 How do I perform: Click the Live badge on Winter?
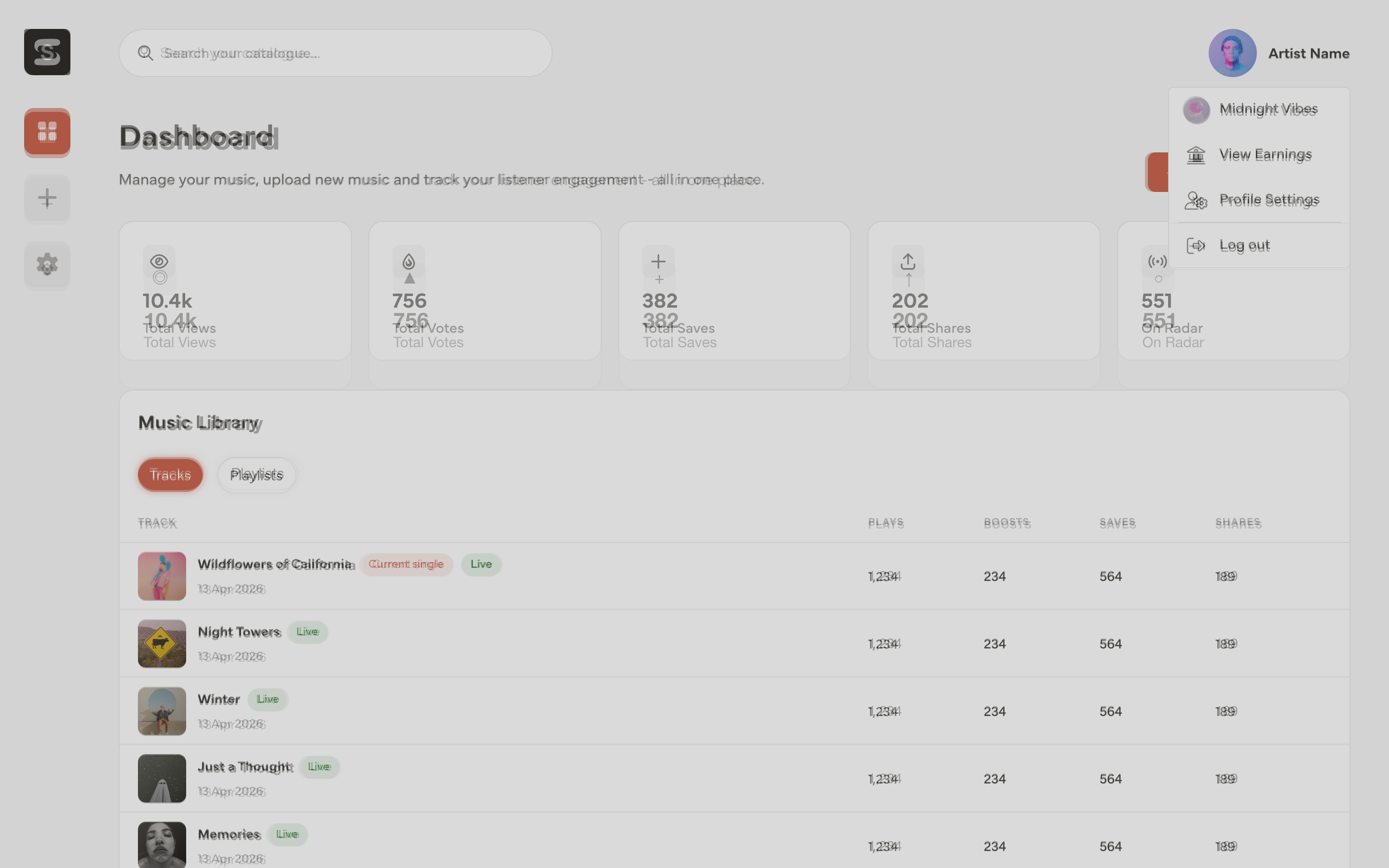point(268,699)
